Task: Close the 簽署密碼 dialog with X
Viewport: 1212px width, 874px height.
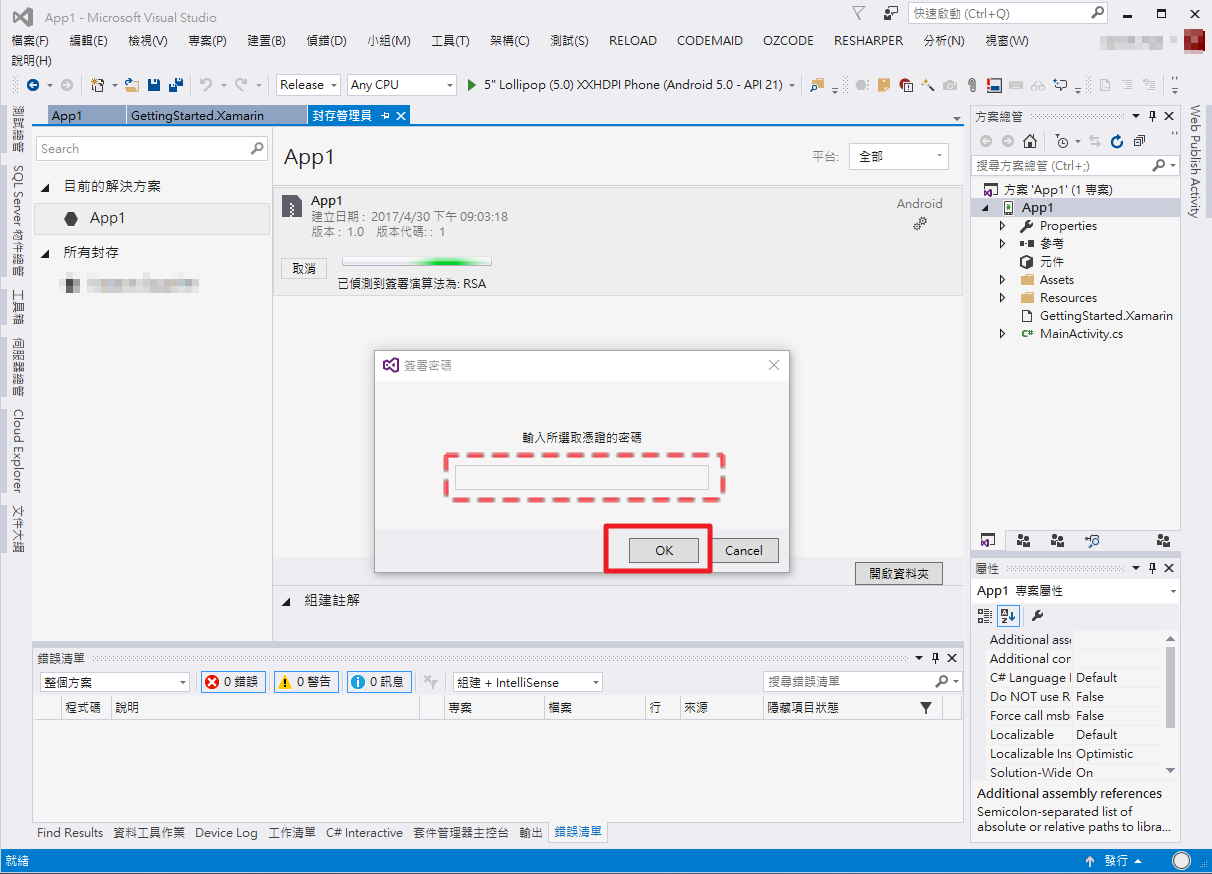Action: coord(773,365)
